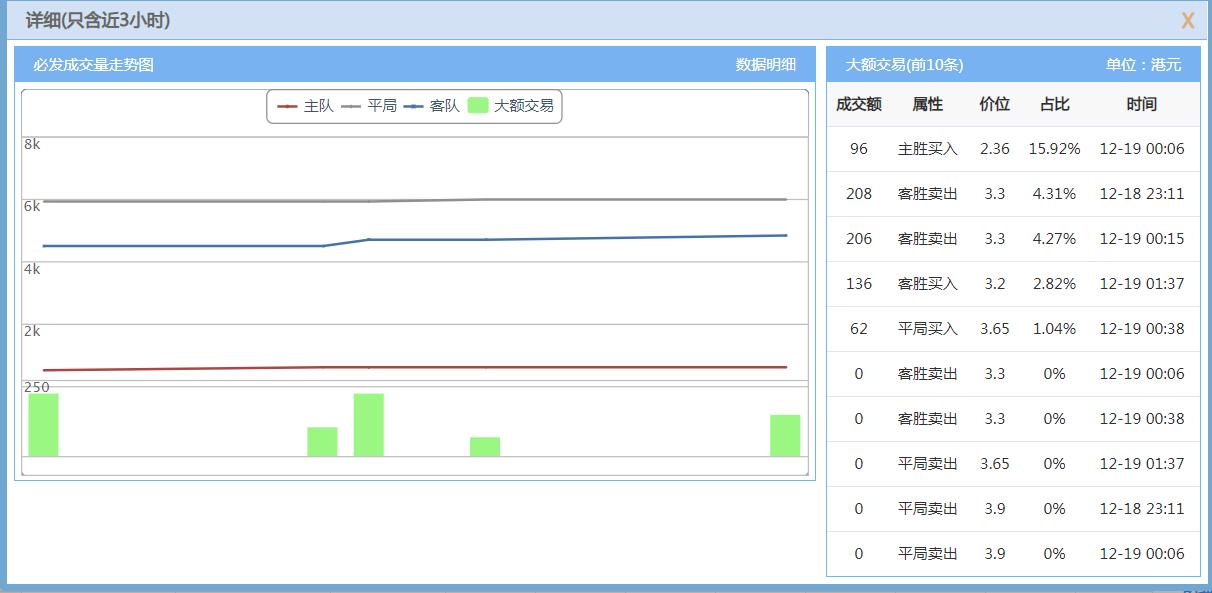Image resolution: width=1212 pixels, height=593 pixels.
Task: Click the 价位 column header
Action: point(994,104)
